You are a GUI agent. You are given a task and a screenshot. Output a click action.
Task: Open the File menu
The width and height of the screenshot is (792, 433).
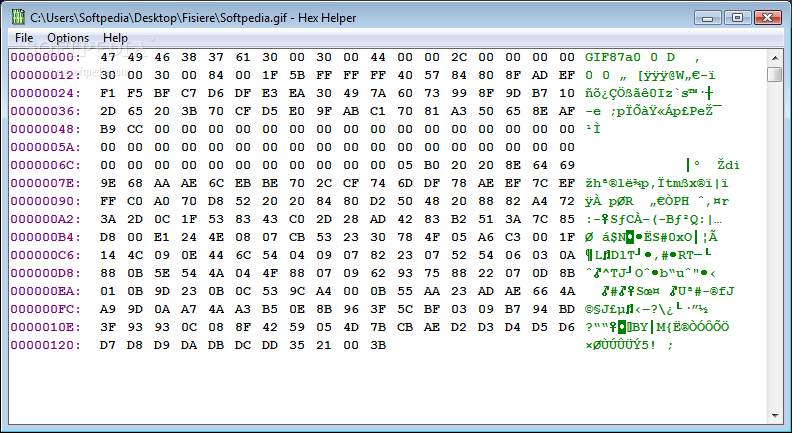24,38
